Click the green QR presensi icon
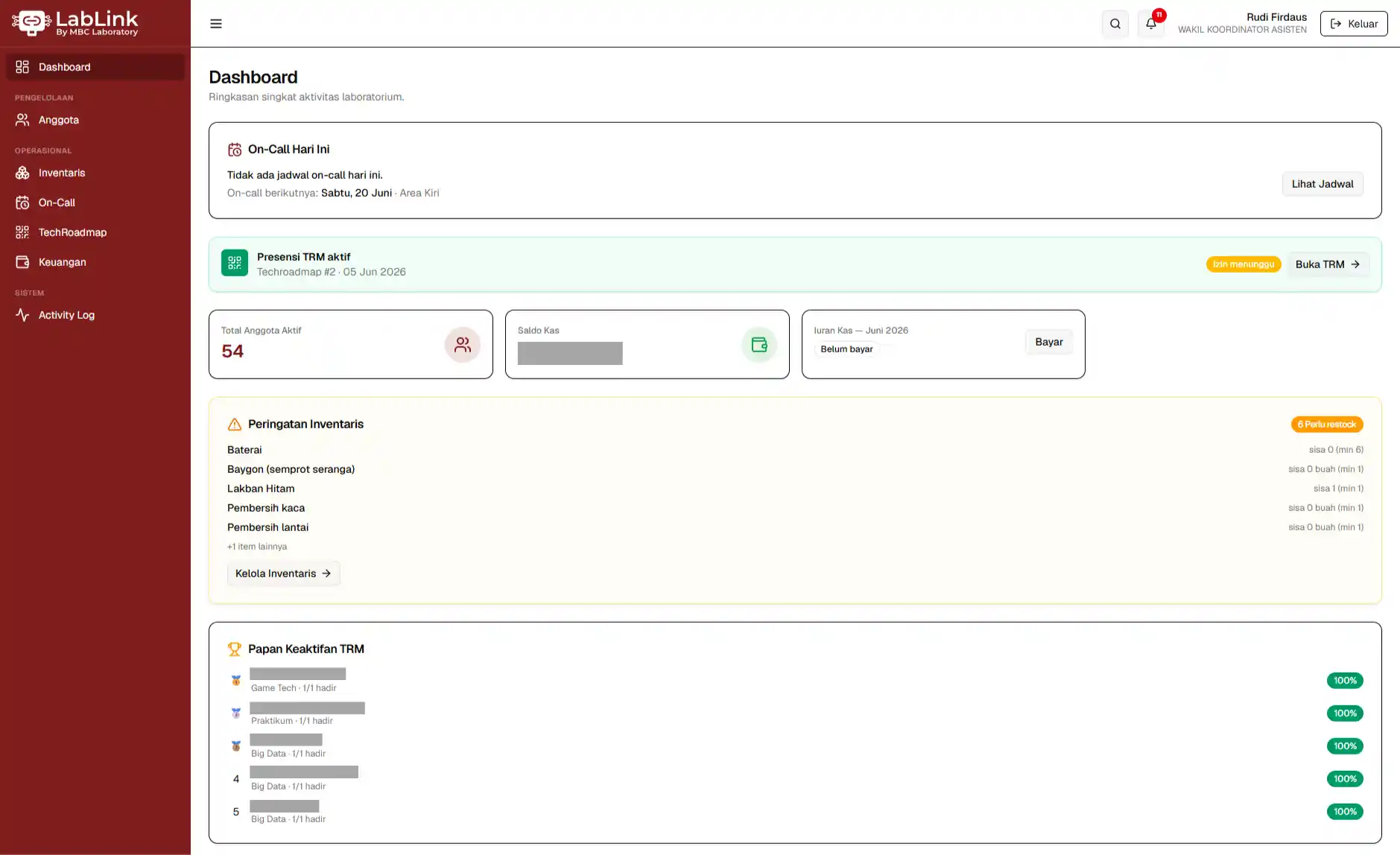Image resolution: width=1400 pixels, height=855 pixels. 235,263
